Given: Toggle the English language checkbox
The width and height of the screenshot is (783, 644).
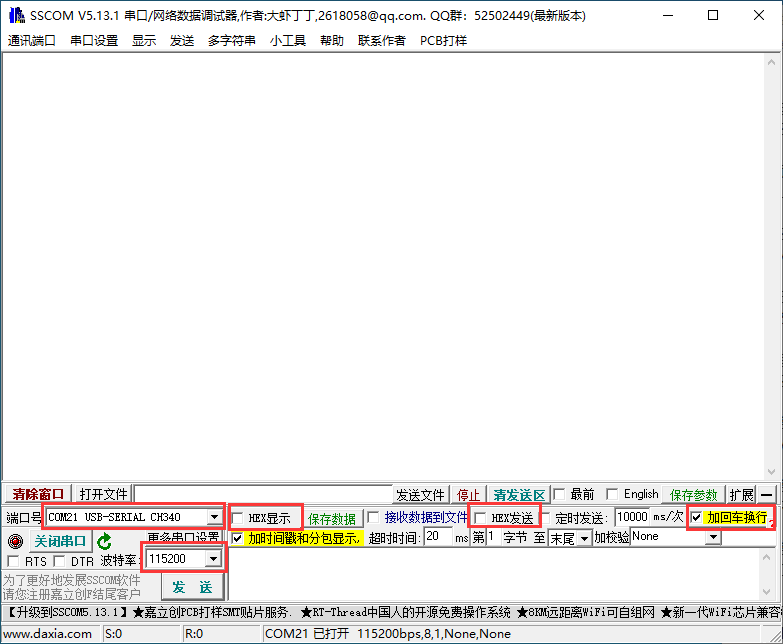Looking at the screenshot, I should (612, 494).
